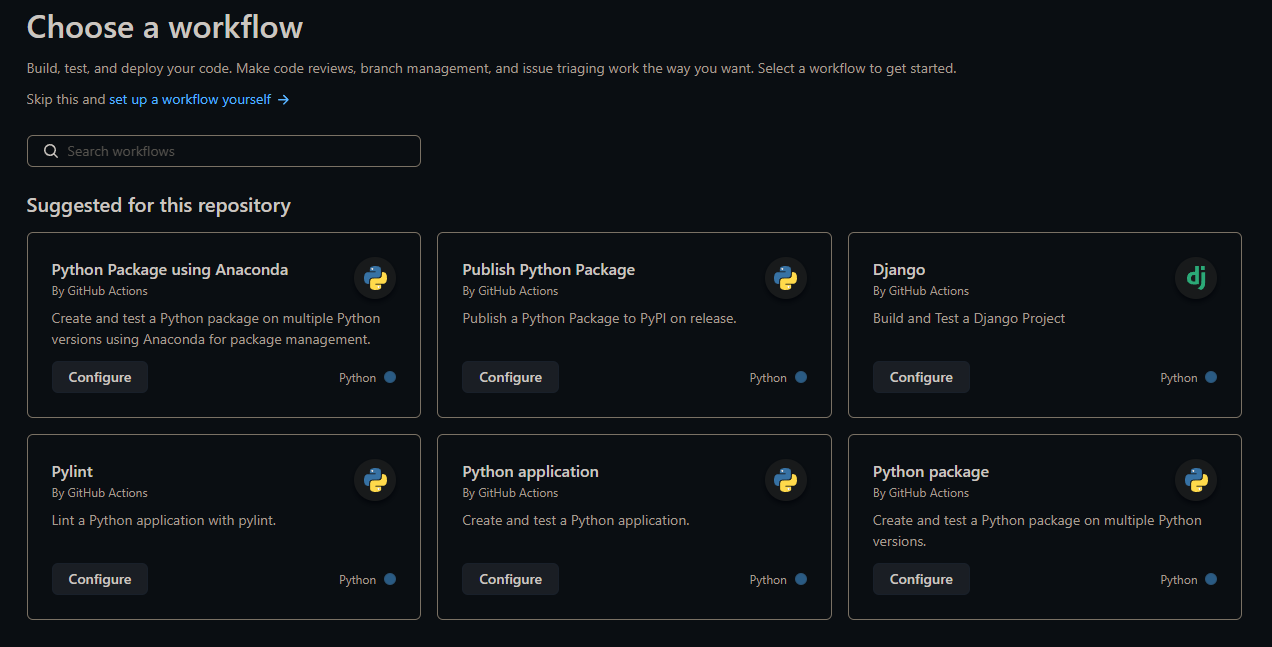The width and height of the screenshot is (1272, 647).
Task: Click the arrow icon after 'set up a workflow yourself'
Action: [283, 100]
